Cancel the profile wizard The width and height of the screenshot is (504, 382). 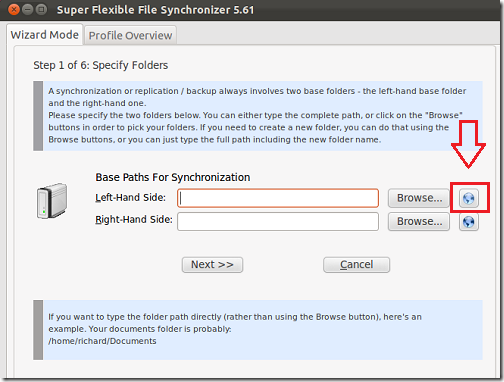click(x=356, y=265)
